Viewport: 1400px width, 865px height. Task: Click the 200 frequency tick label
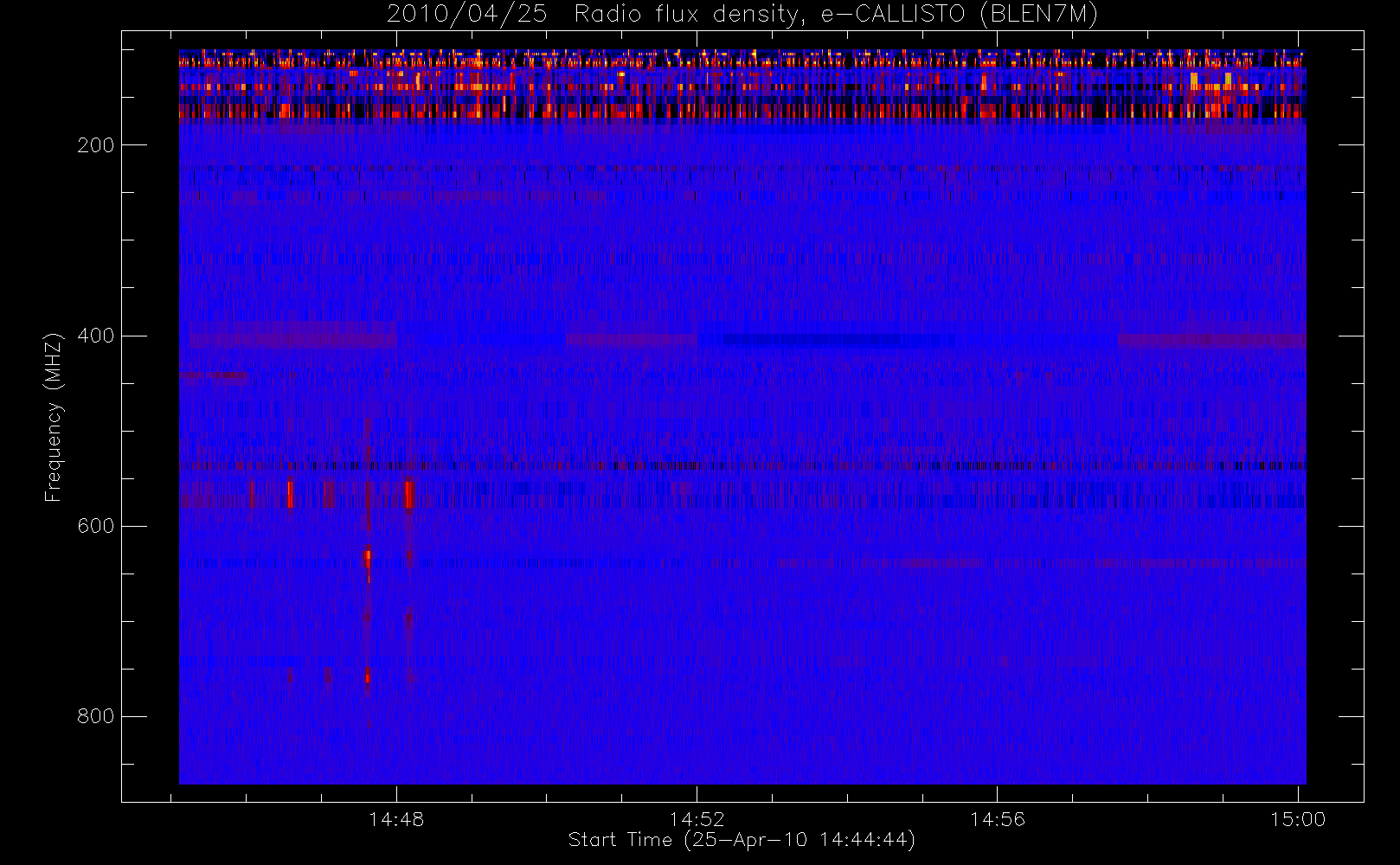96,145
